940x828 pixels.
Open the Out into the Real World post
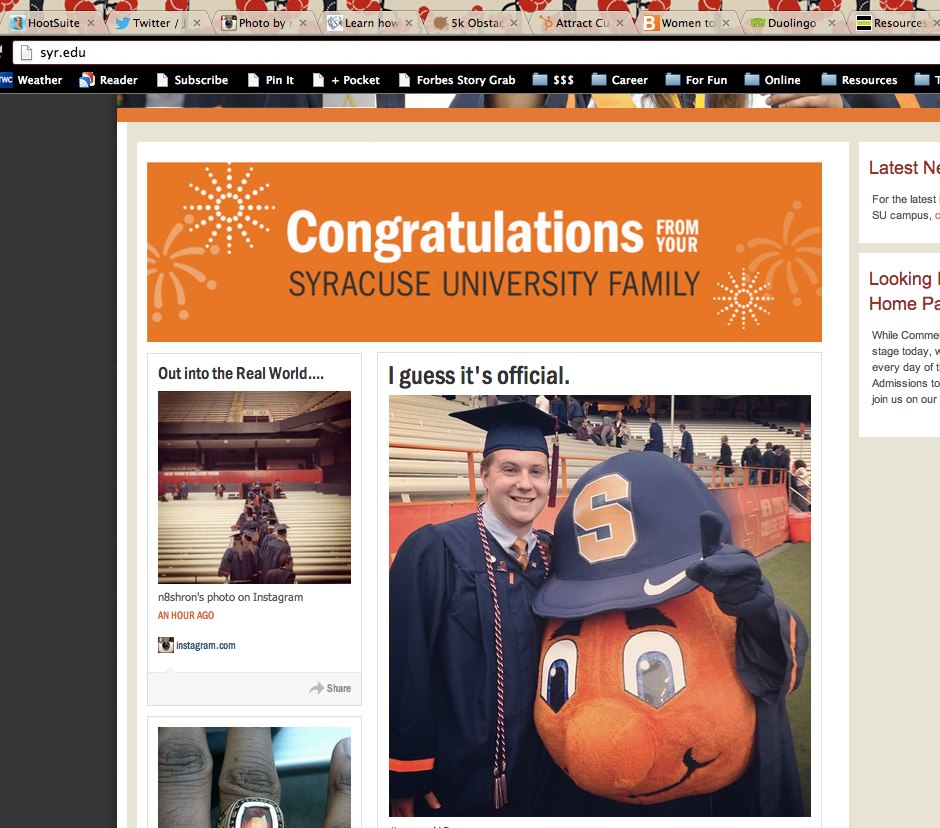(x=240, y=374)
